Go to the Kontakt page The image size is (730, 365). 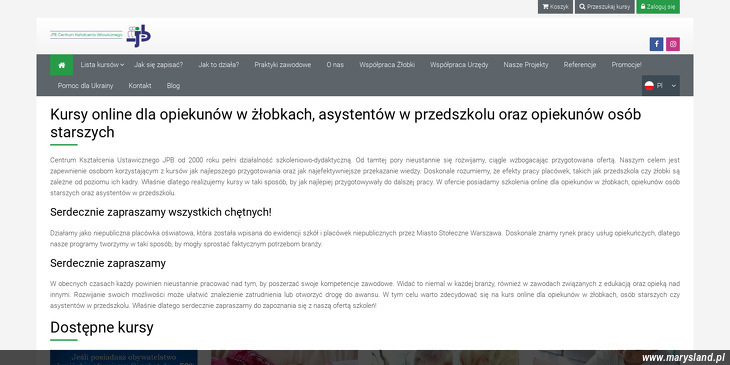click(140, 86)
